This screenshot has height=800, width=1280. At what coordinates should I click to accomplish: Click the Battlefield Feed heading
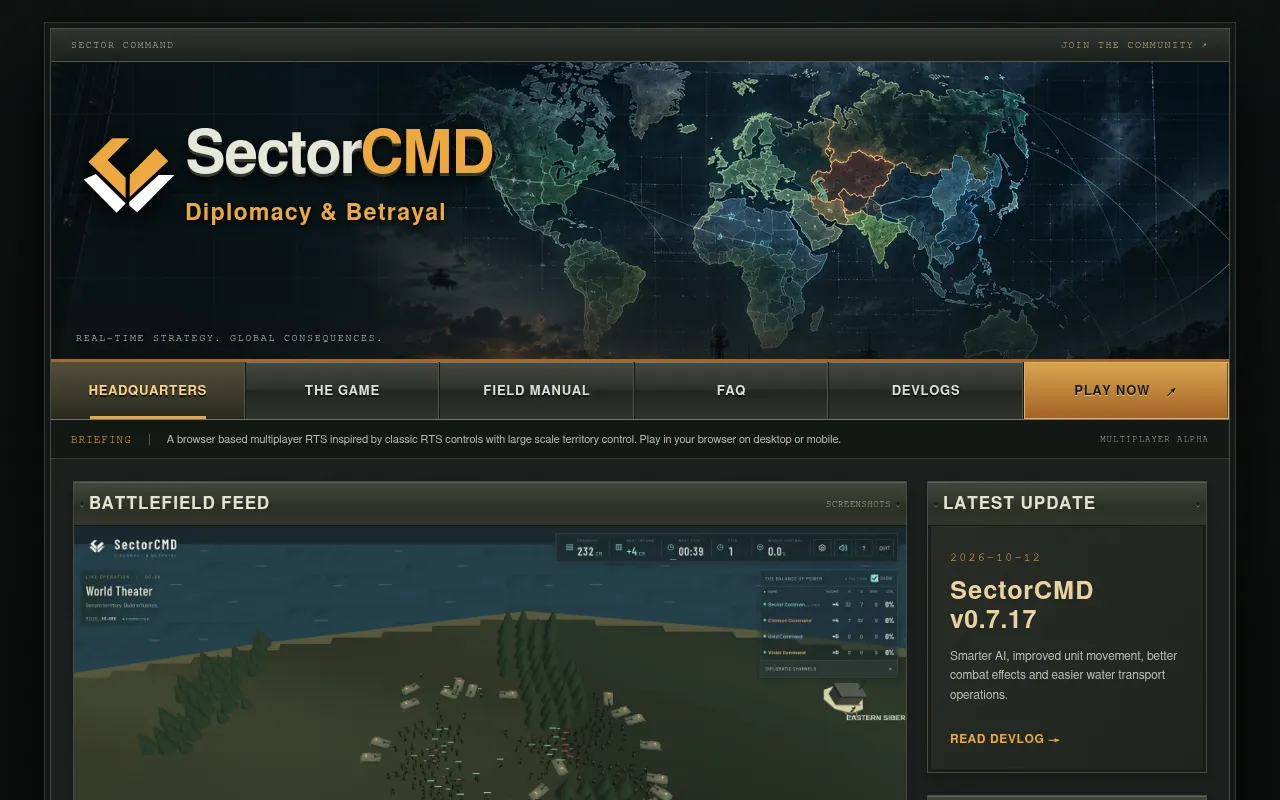point(179,503)
